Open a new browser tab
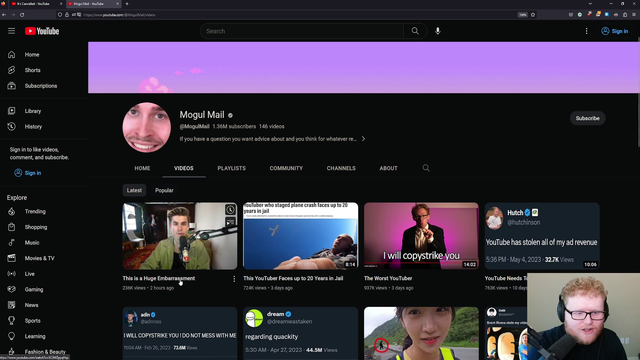The width and height of the screenshot is (640, 360). [127, 4]
